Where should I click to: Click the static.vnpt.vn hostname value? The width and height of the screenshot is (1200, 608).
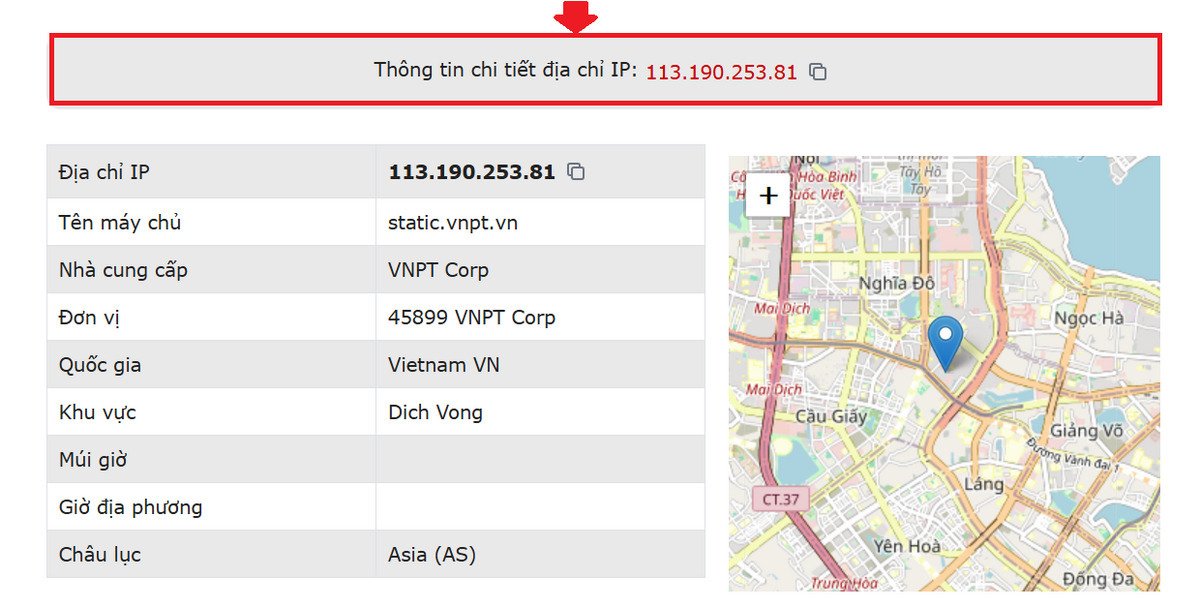click(453, 222)
